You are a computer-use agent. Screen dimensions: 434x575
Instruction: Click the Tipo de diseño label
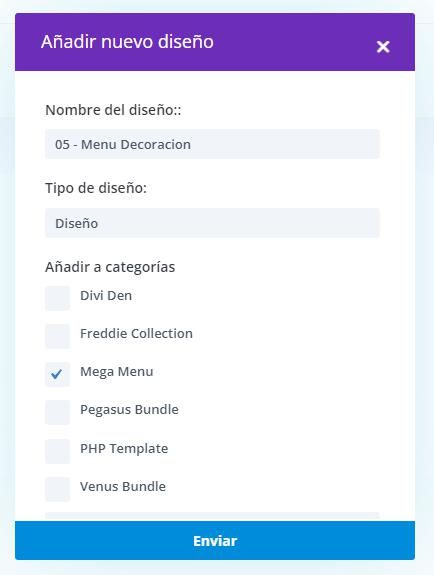[96, 188]
